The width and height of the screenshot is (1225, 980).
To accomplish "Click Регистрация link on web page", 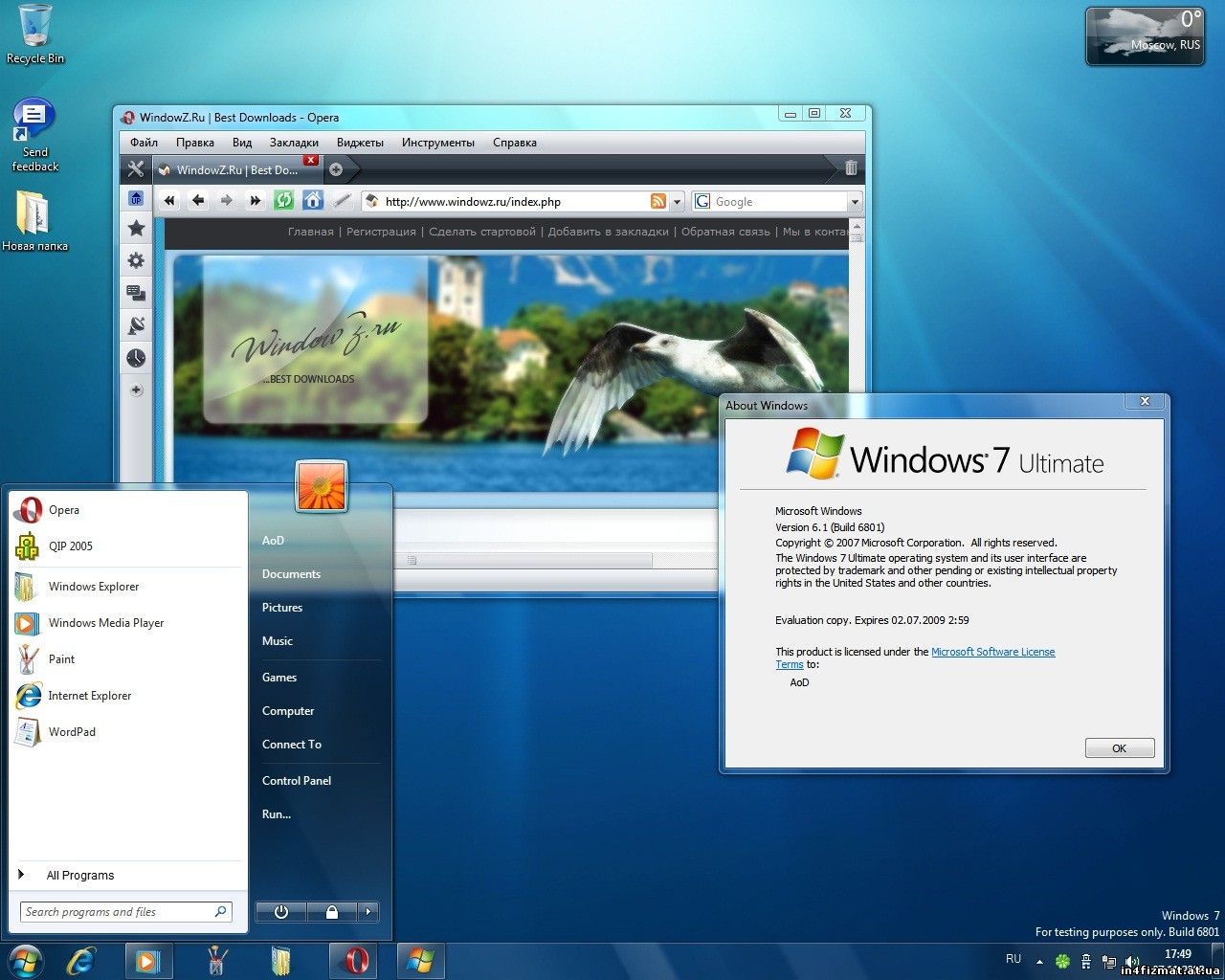I will click(381, 232).
